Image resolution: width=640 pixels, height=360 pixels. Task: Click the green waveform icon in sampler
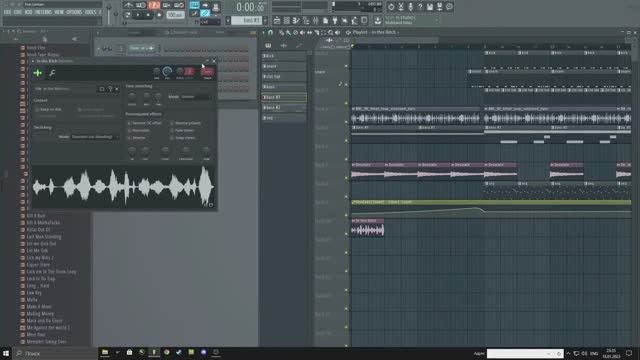point(38,73)
